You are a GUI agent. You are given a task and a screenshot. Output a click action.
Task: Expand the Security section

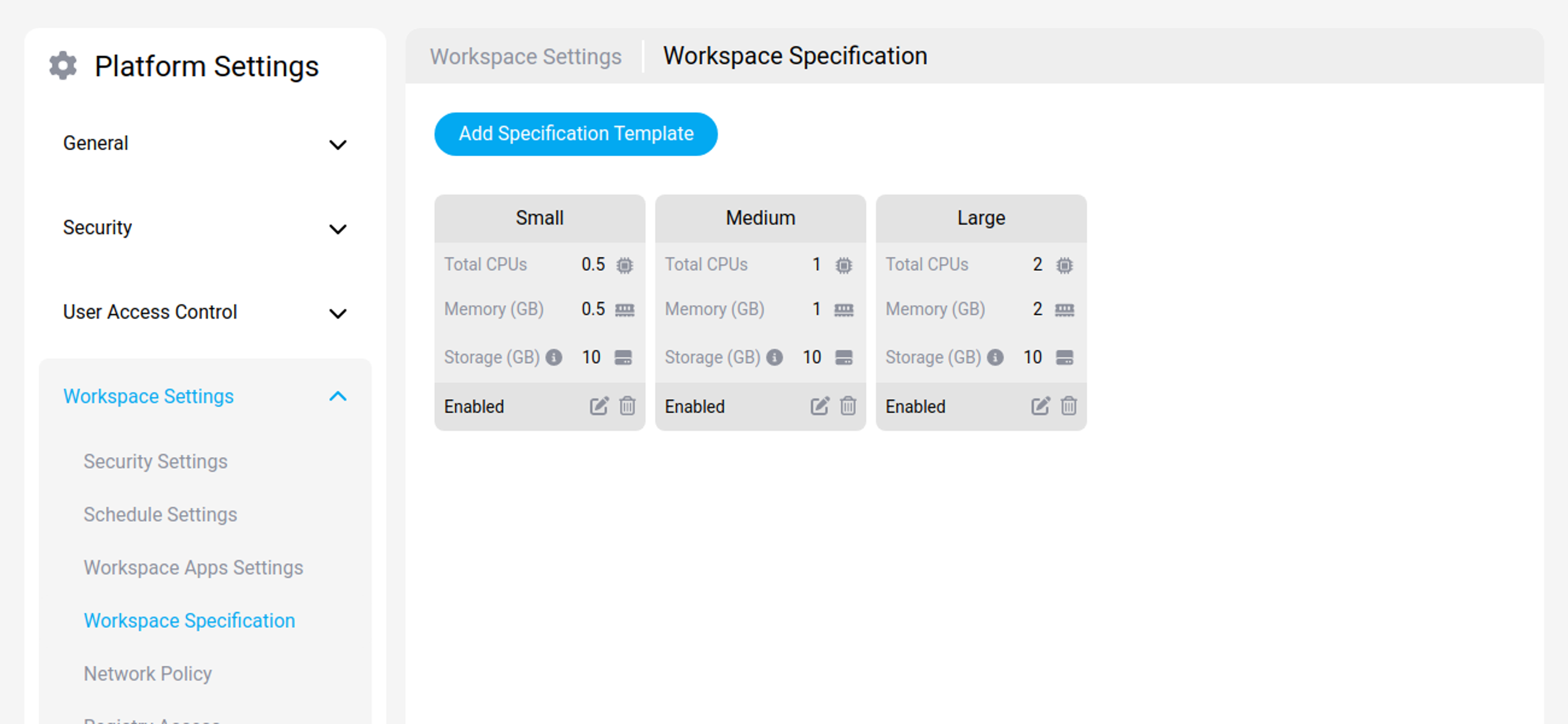(338, 229)
